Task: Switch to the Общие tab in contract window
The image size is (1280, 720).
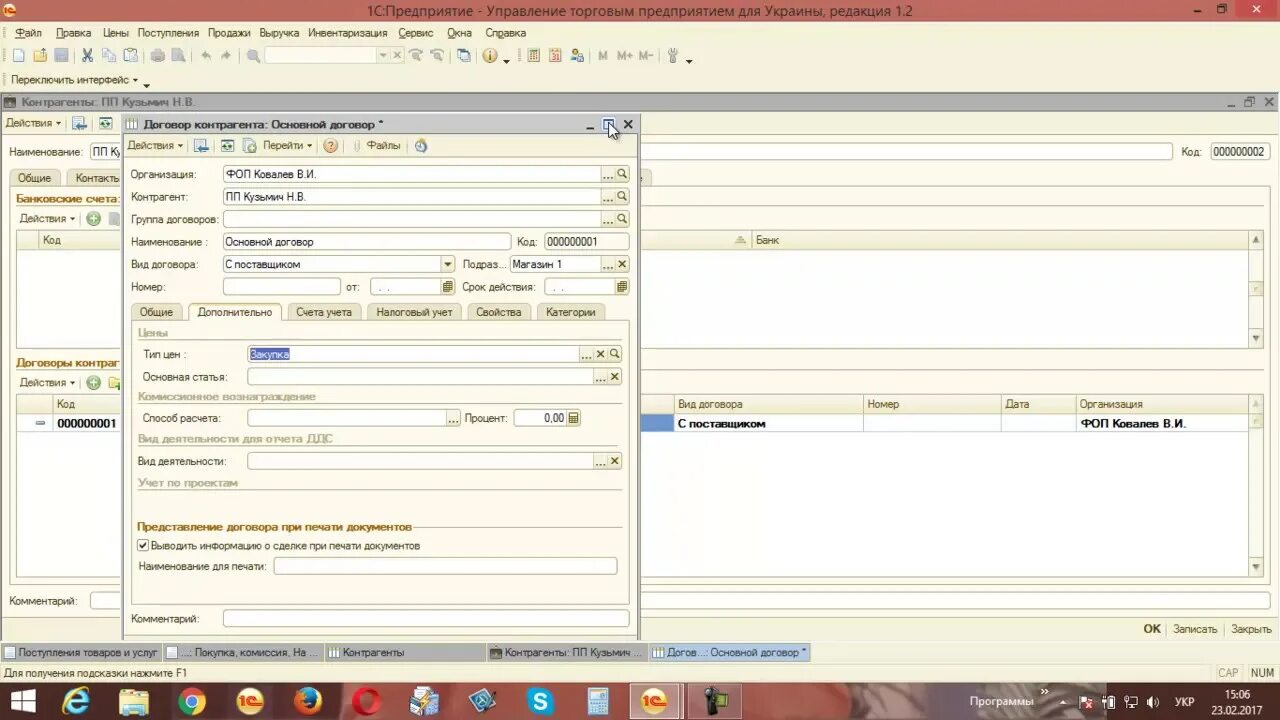Action: pos(156,312)
